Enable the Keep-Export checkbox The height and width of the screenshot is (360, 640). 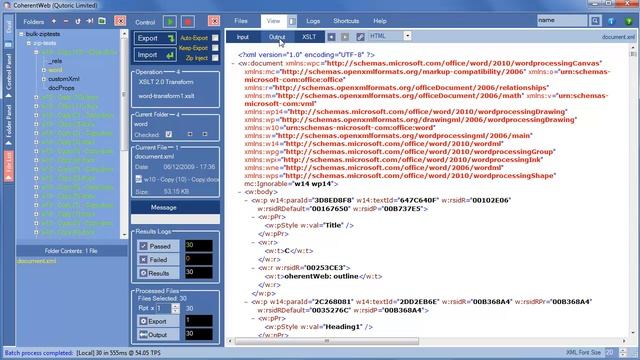point(215,48)
